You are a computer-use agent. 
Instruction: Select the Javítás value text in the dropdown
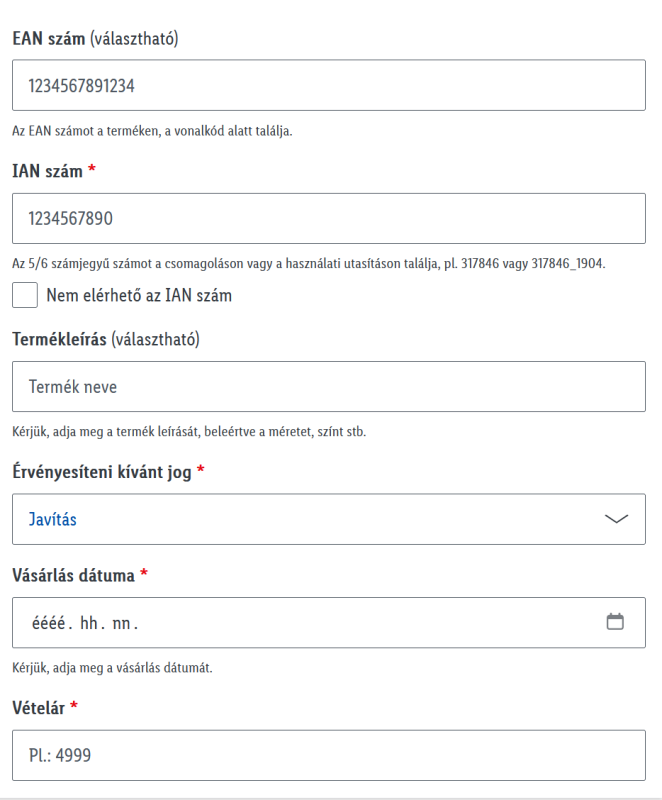click(x=53, y=519)
